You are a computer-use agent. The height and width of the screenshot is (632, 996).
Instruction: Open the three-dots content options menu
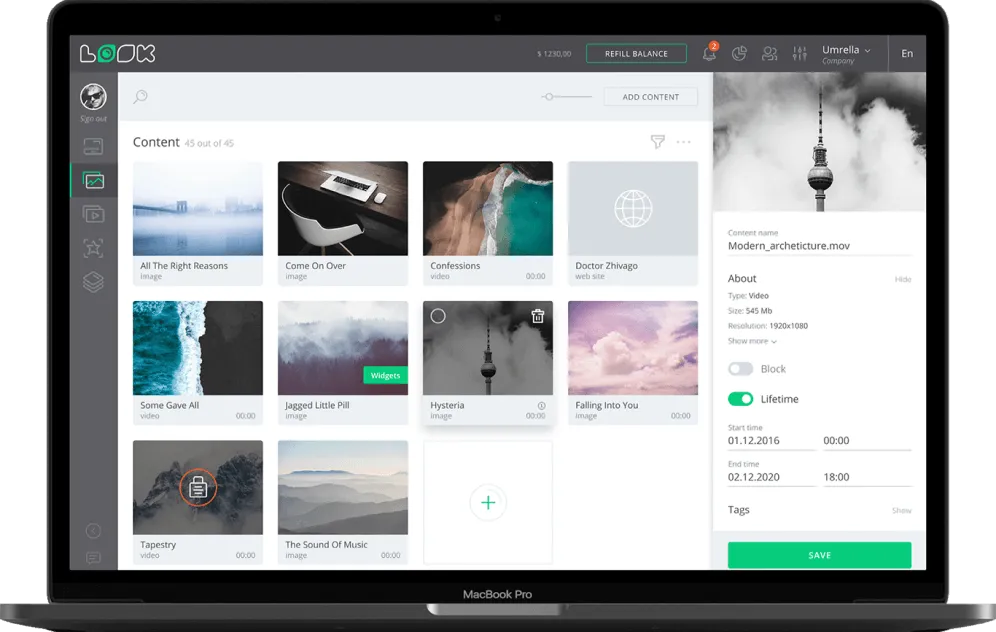tap(683, 142)
